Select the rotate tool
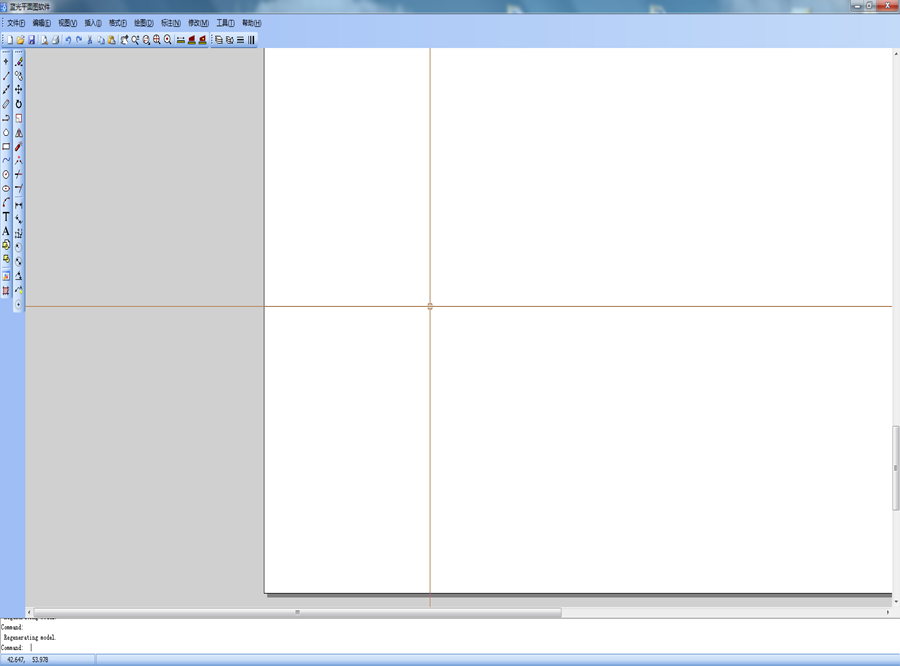The height and width of the screenshot is (666, 900). 19,104
